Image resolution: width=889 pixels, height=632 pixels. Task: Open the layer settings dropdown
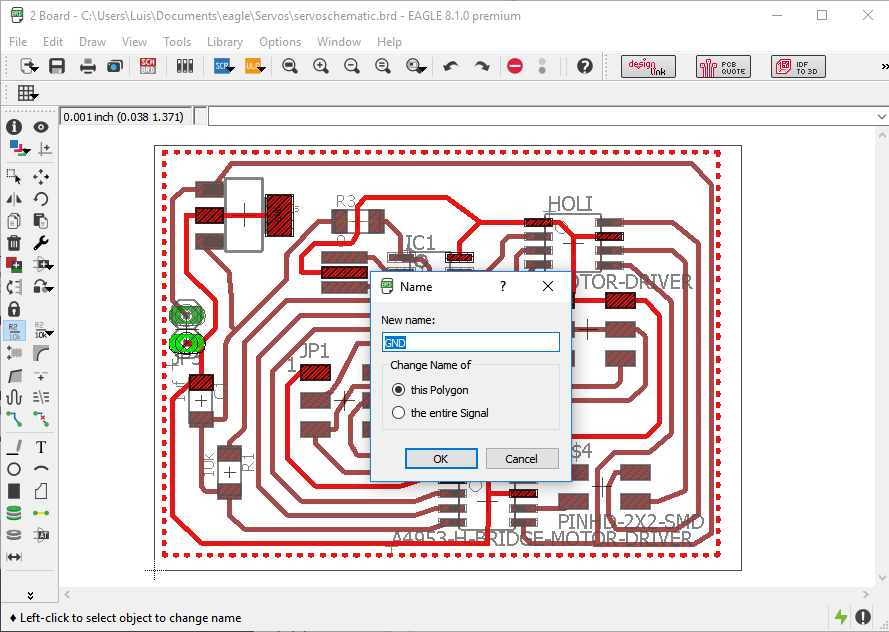tap(18, 149)
